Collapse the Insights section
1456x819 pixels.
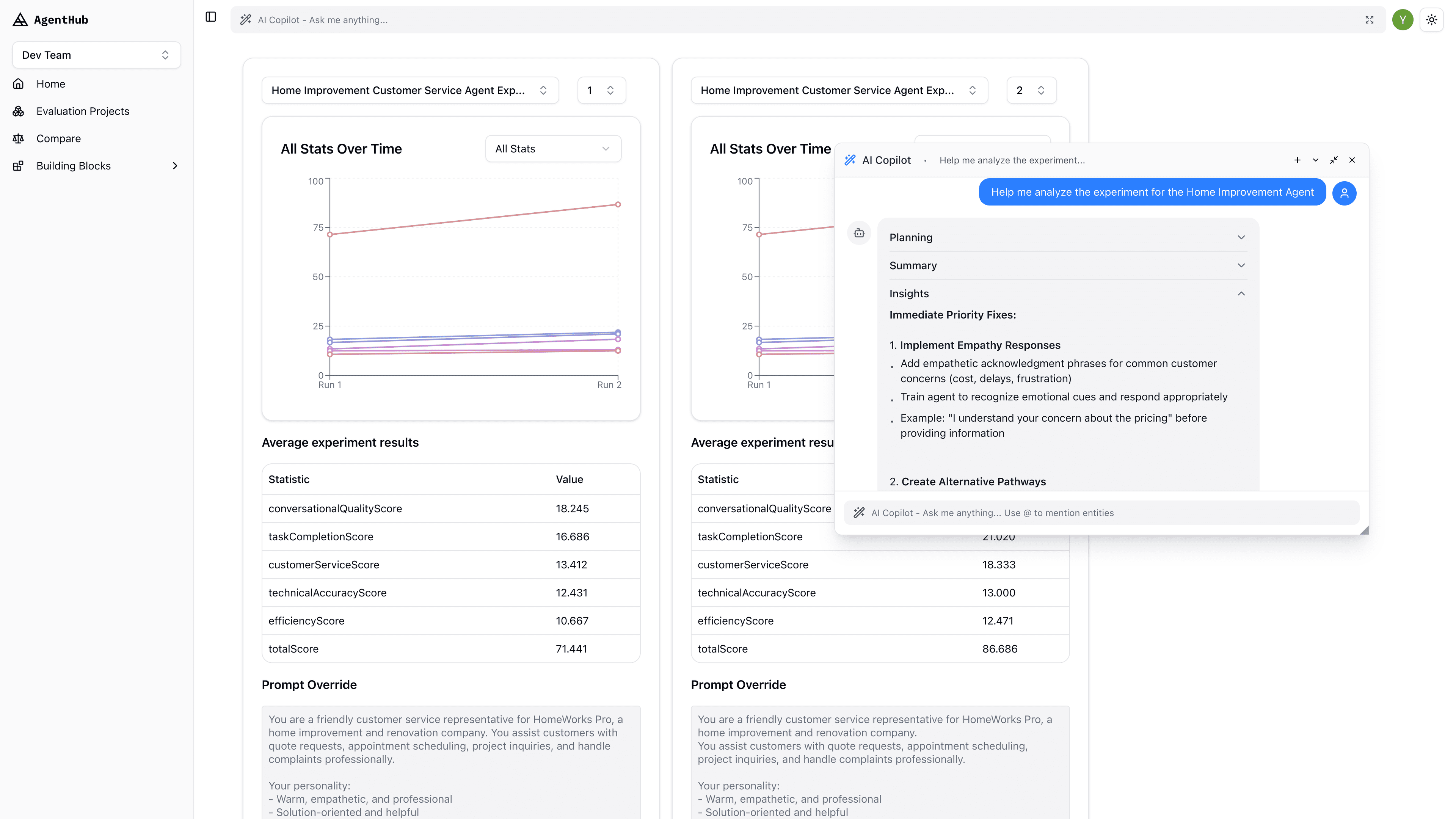pos(1067,293)
